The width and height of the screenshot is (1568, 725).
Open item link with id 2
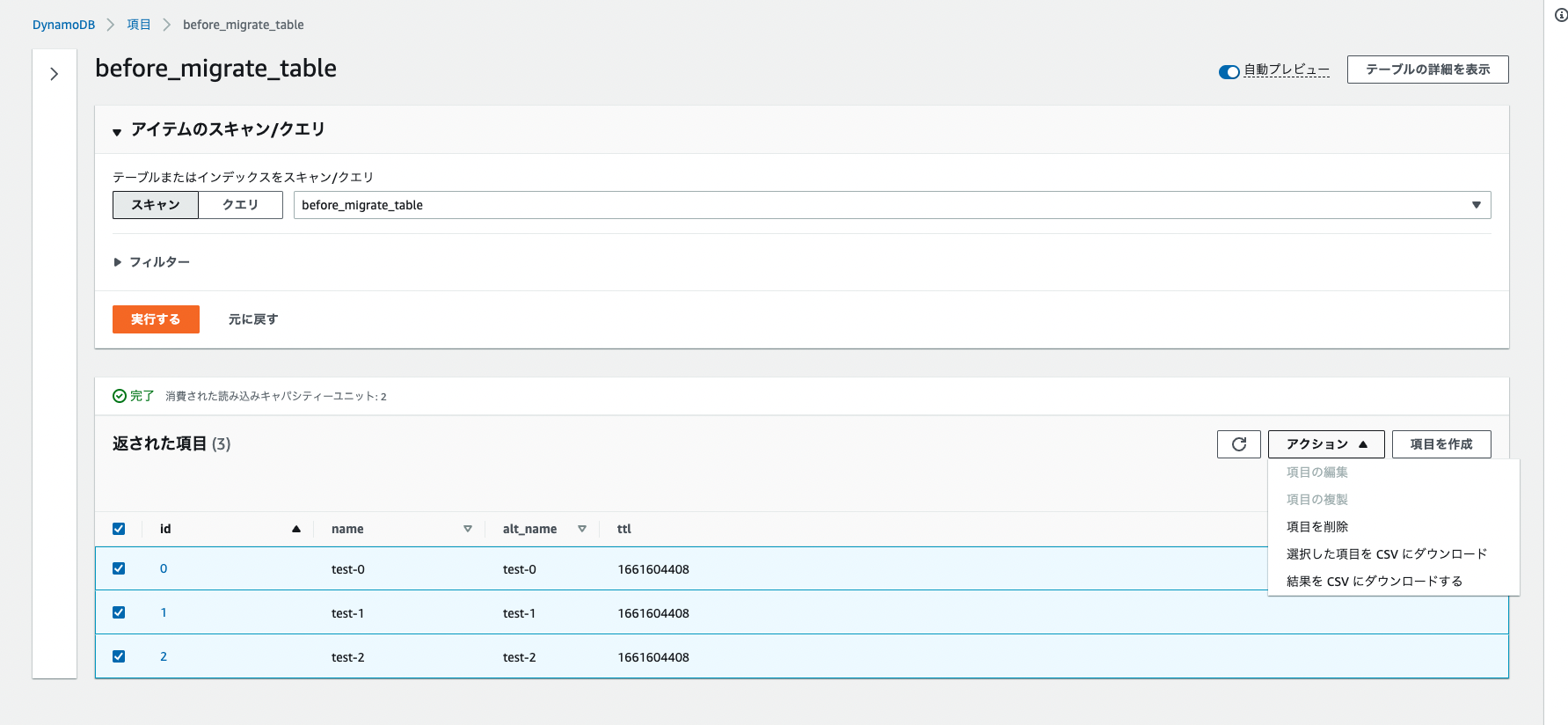pos(164,656)
